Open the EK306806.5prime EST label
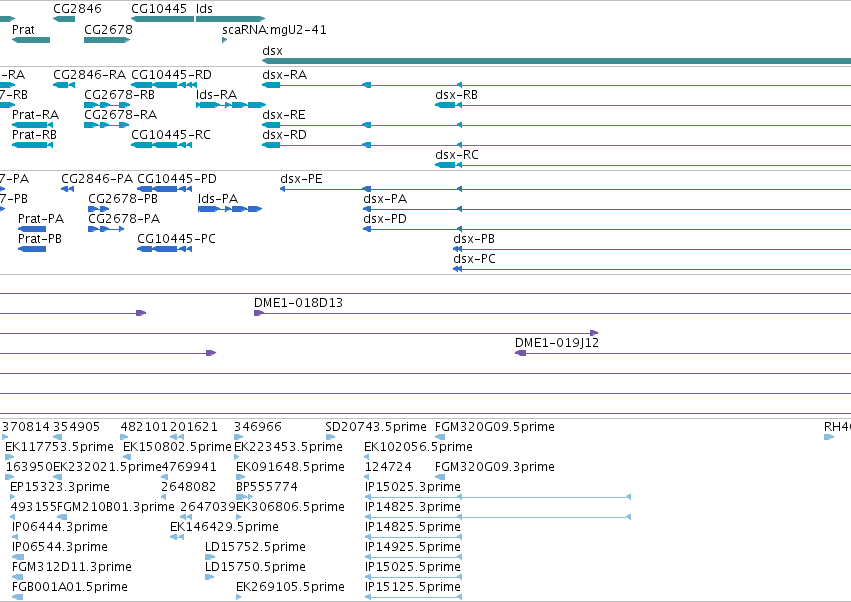The width and height of the screenshot is (851, 602). click(290, 508)
